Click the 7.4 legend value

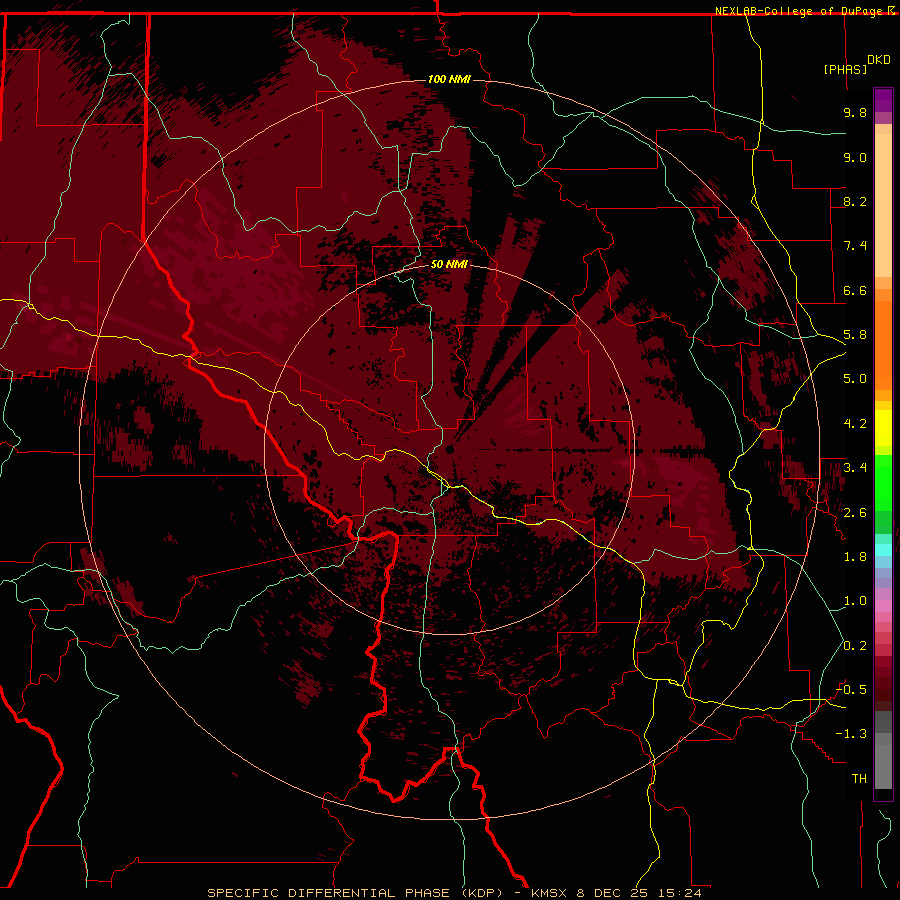click(x=855, y=246)
